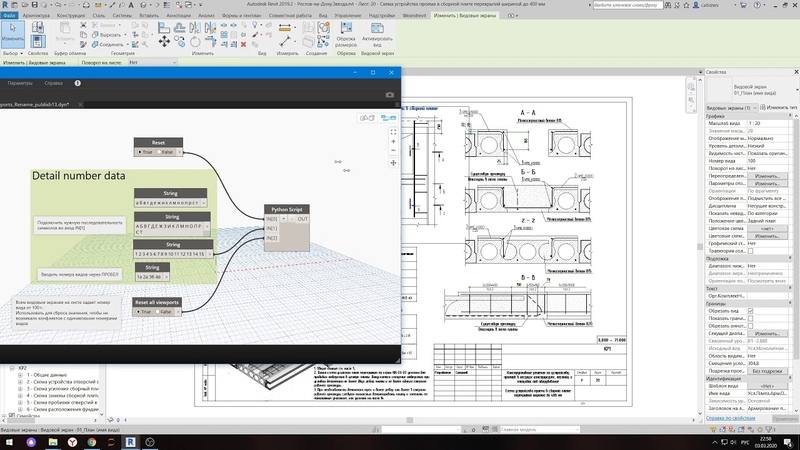Open the Выбор panel dropdown

click(x=14, y=53)
